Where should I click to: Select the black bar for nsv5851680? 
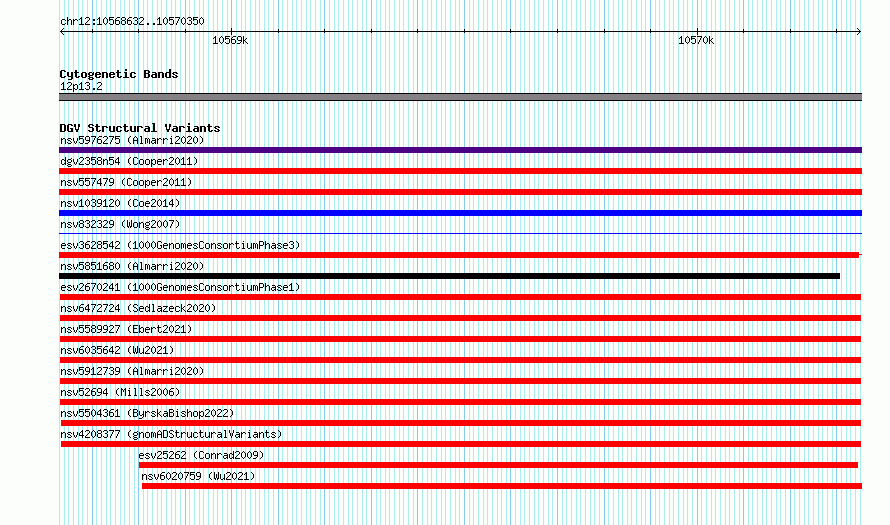(450, 276)
